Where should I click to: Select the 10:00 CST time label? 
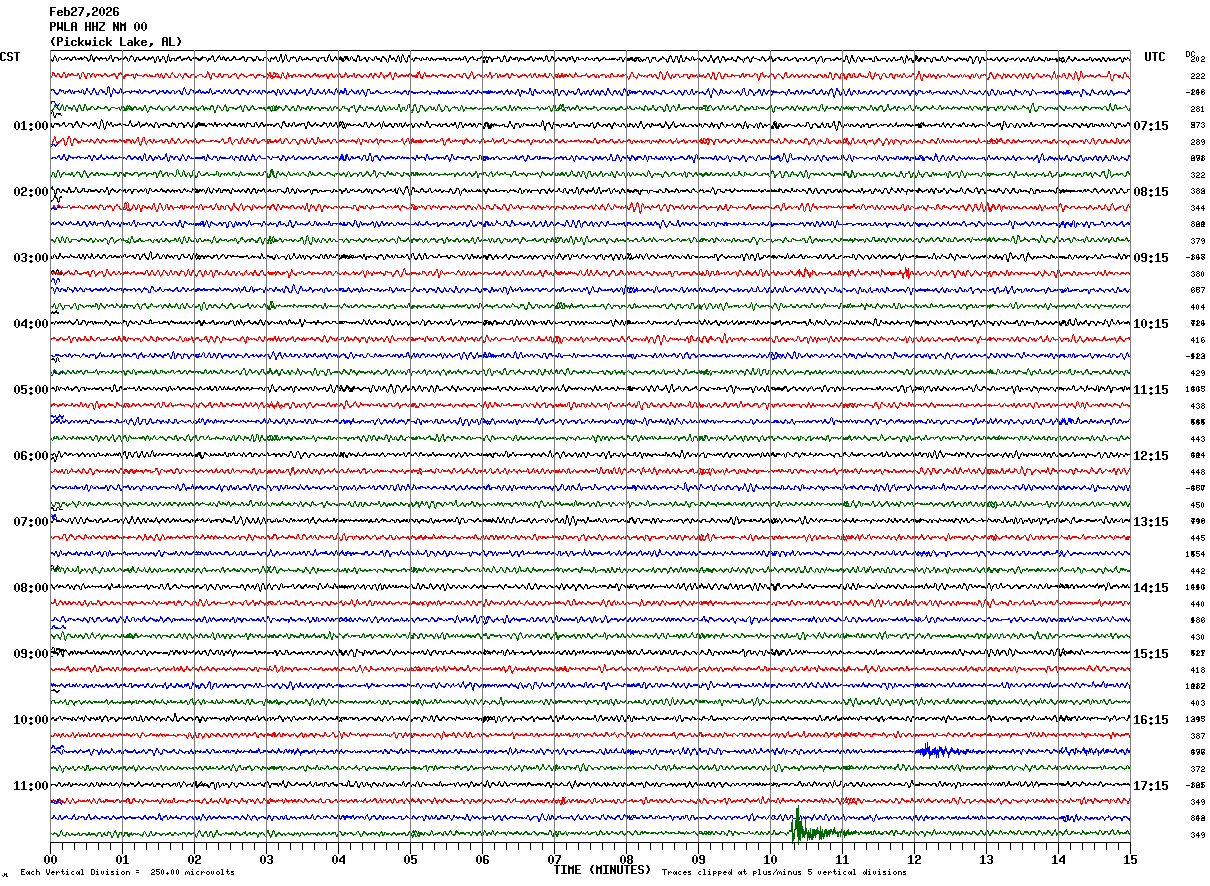click(x=31, y=720)
